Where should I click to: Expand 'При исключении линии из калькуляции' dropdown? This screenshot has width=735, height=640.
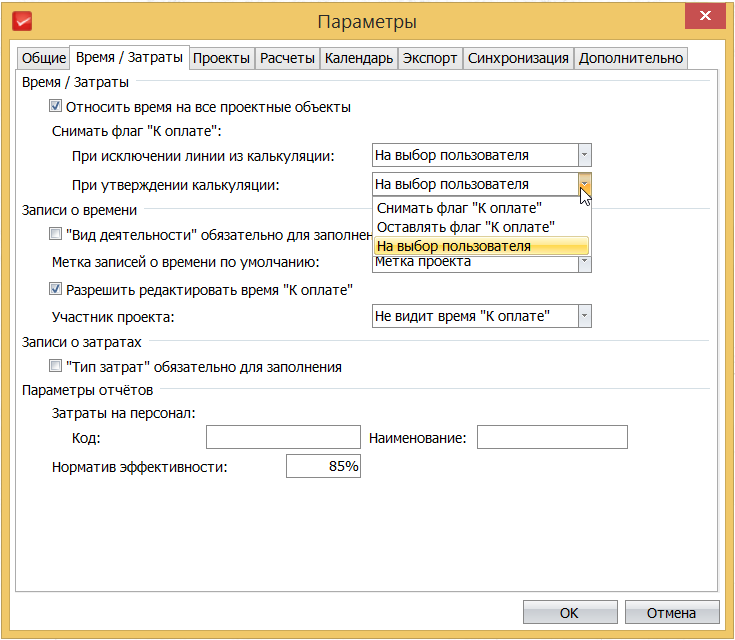[x=585, y=155]
